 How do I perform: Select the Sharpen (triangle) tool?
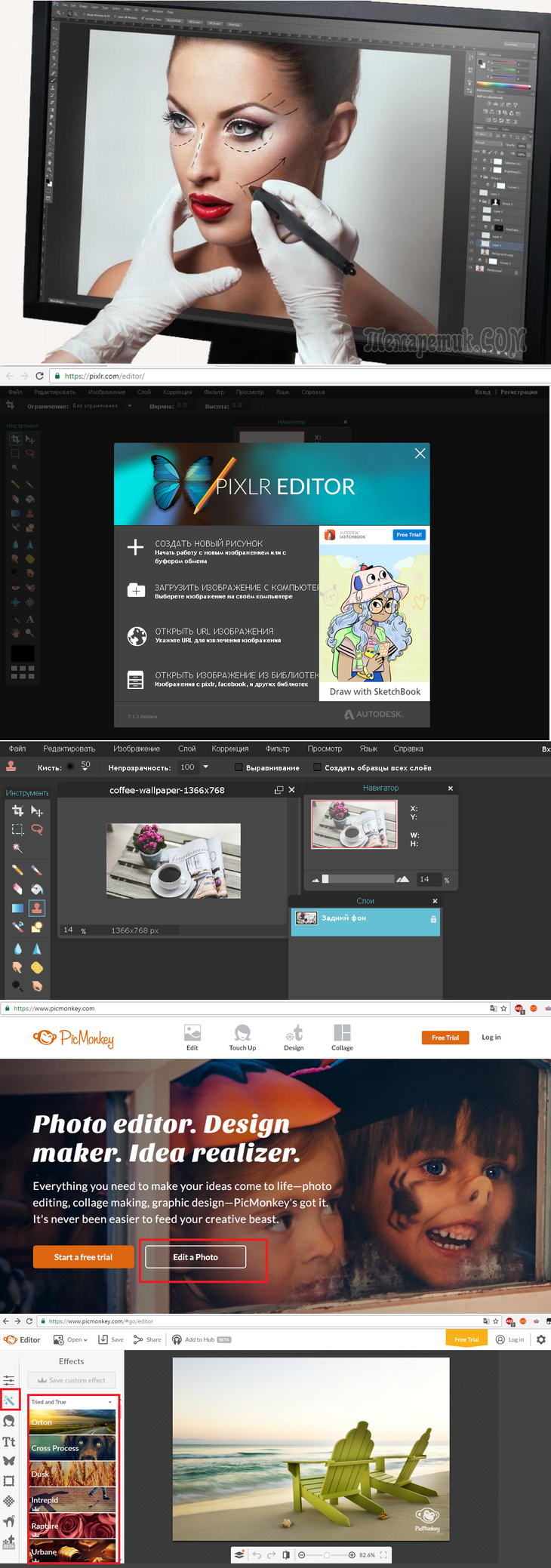coord(36,948)
